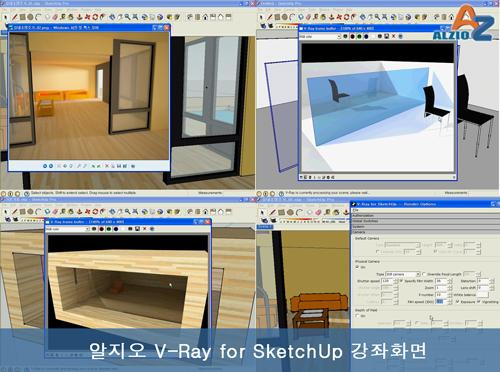Image resolution: width=500 pixels, height=372 pixels.
Task: Toggle the Vignetting checkbox
Action: click(x=479, y=301)
